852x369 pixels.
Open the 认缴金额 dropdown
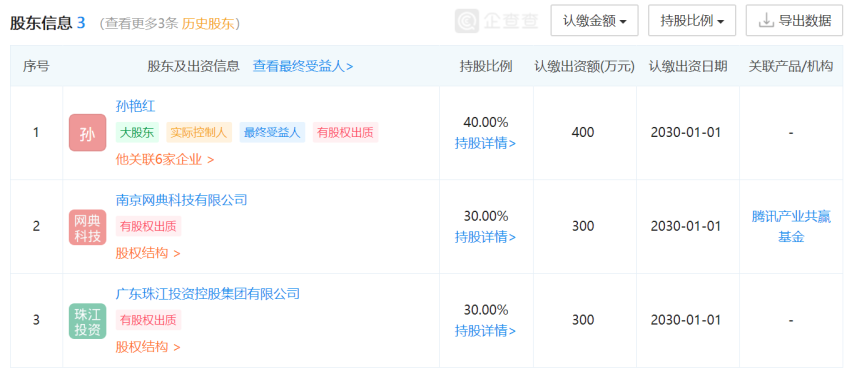[594, 21]
